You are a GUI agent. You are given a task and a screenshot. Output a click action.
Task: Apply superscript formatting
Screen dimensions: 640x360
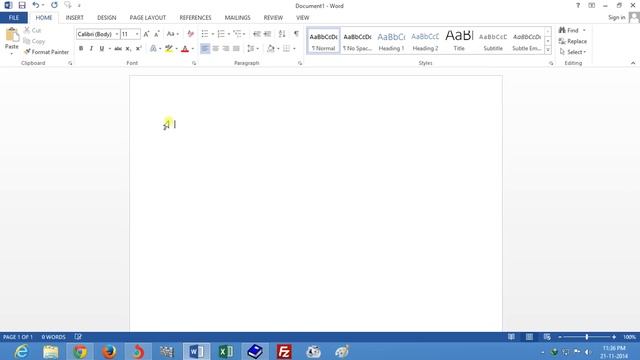click(138, 49)
